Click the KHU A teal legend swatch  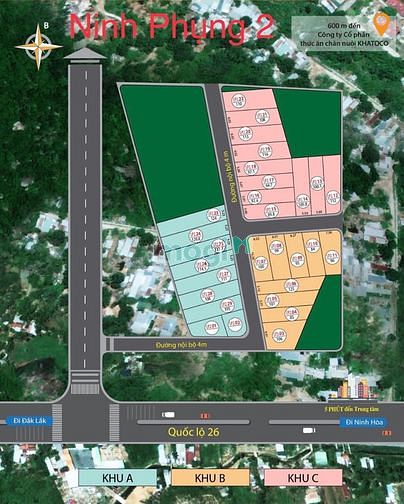117,478
